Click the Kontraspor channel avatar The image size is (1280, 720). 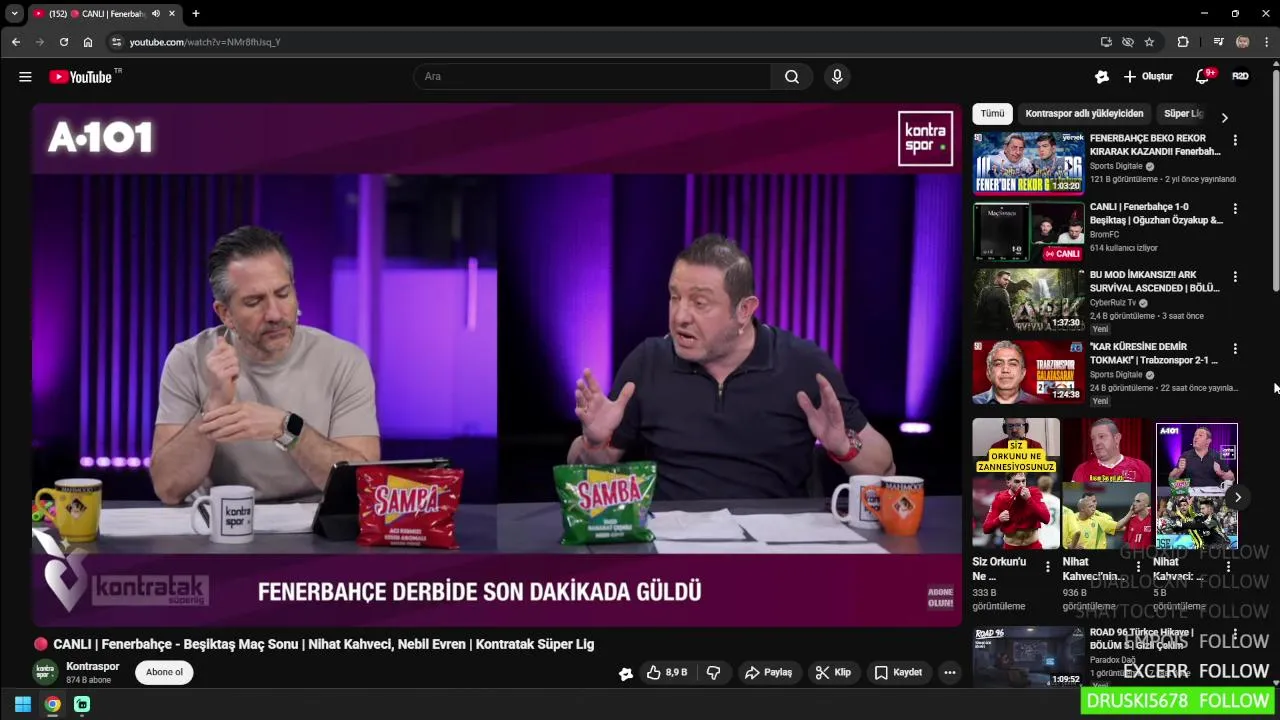[x=45, y=673]
